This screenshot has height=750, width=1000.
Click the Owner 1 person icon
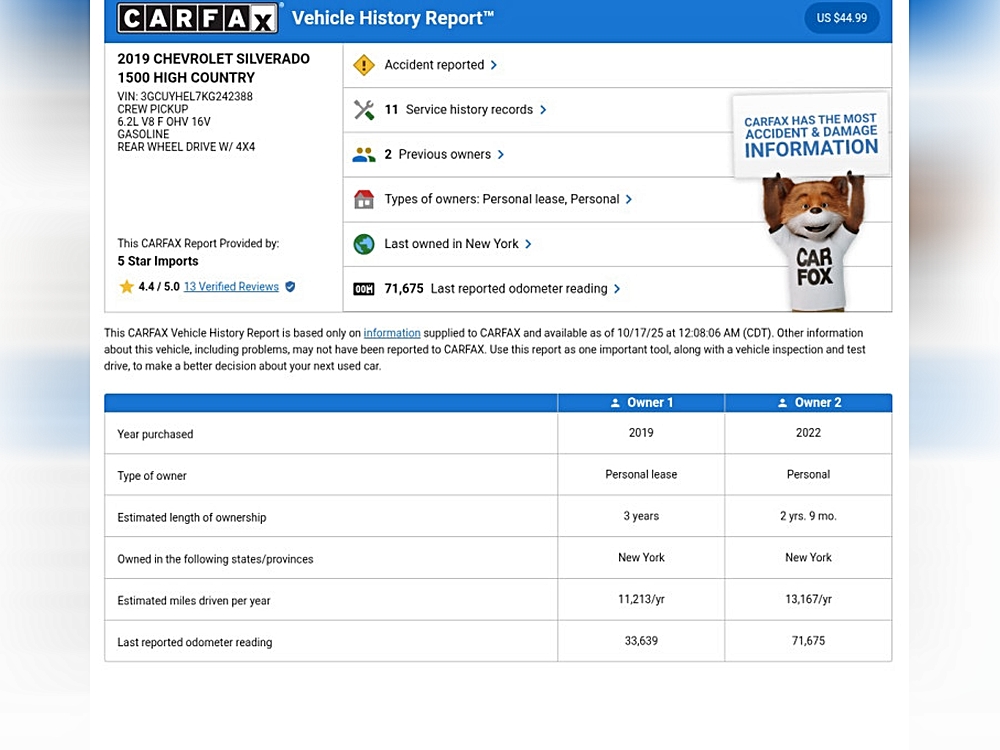(615, 403)
